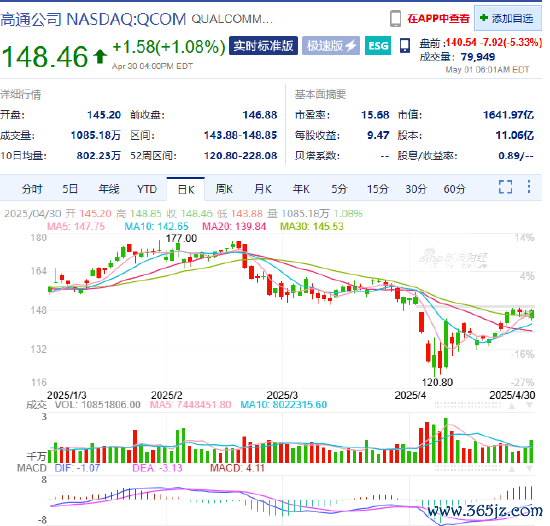Click the 市值 value 1641.97亿
Viewport: 550px width, 526px height.
pyautogui.click(x=508, y=115)
